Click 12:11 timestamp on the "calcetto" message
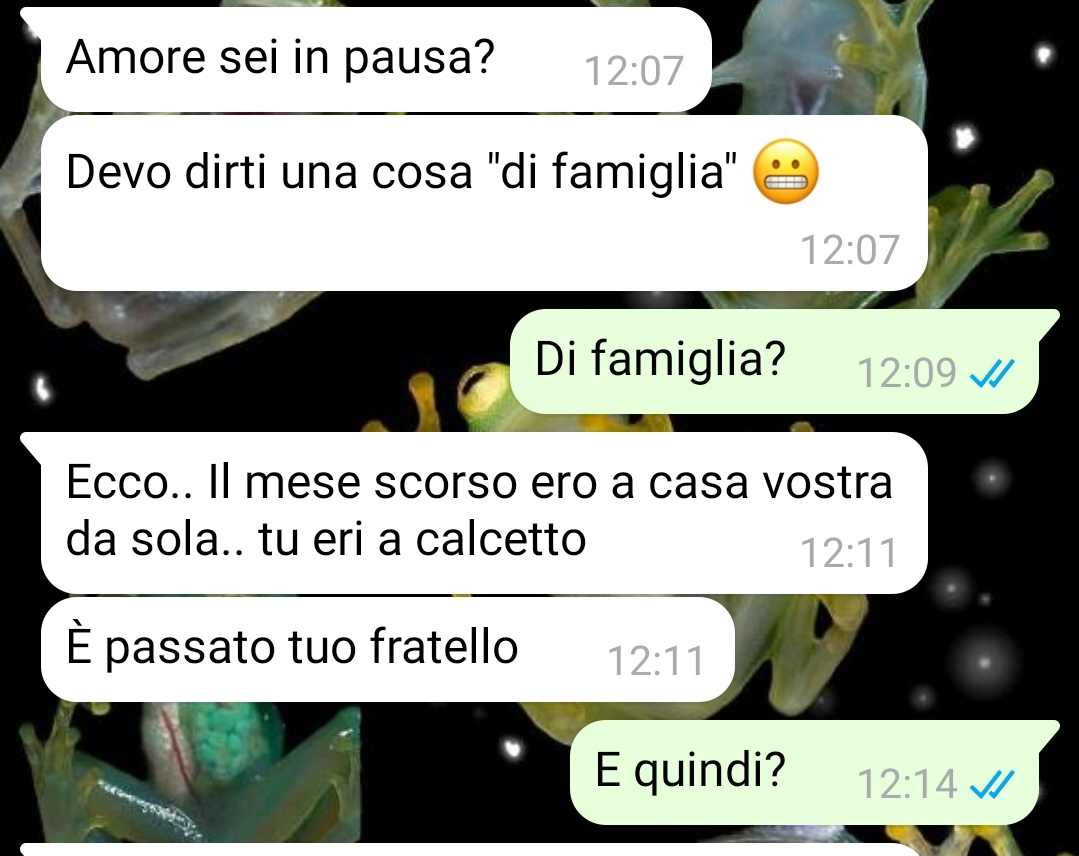 (x=850, y=553)
